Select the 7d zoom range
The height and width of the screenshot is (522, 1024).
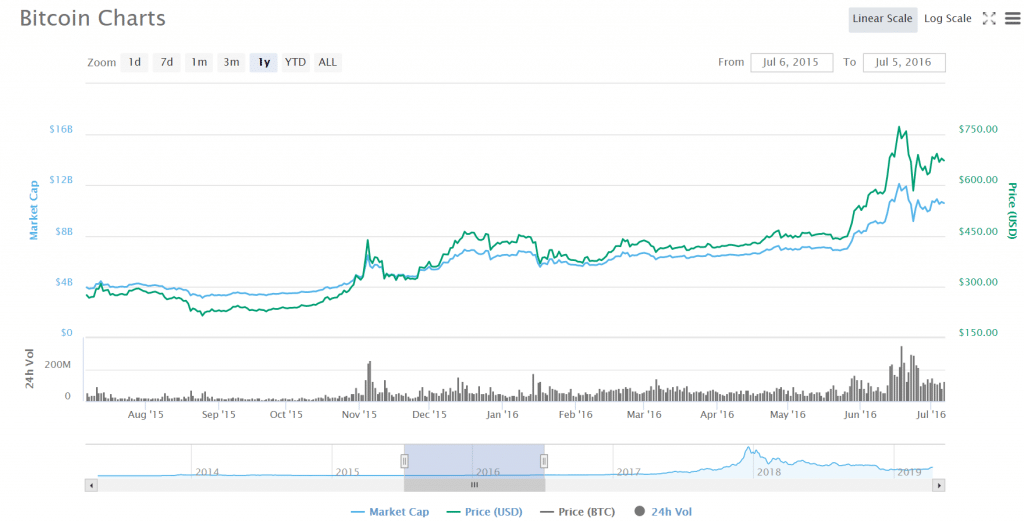point(167,62)
